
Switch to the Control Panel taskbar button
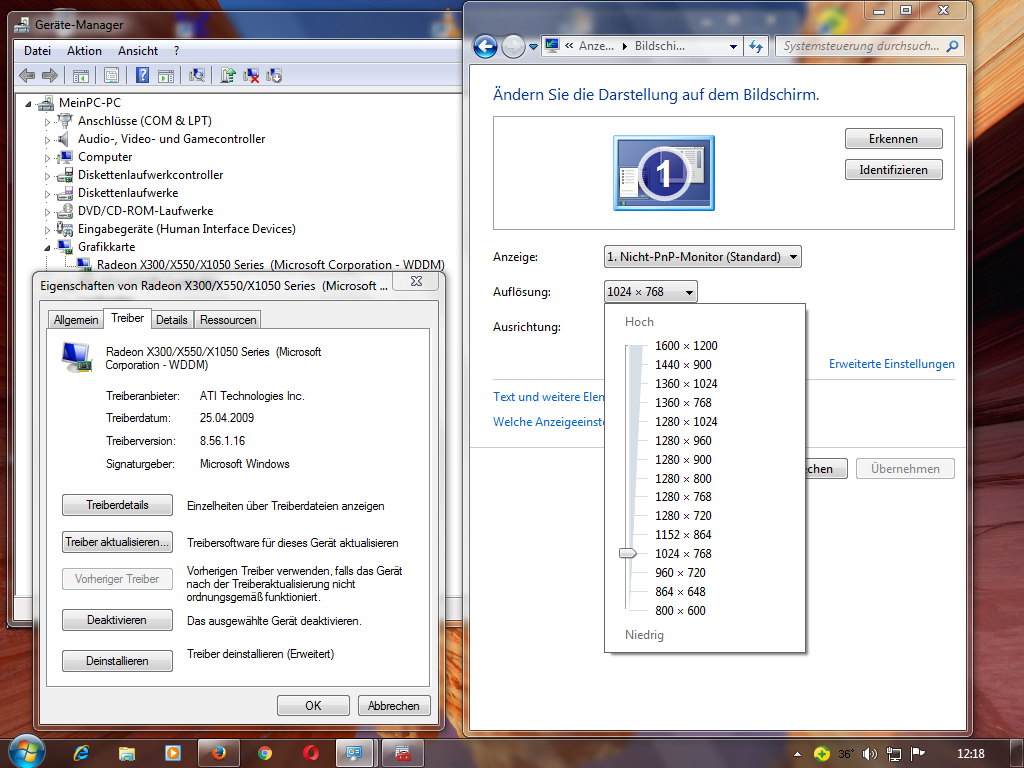click(355, 754)
